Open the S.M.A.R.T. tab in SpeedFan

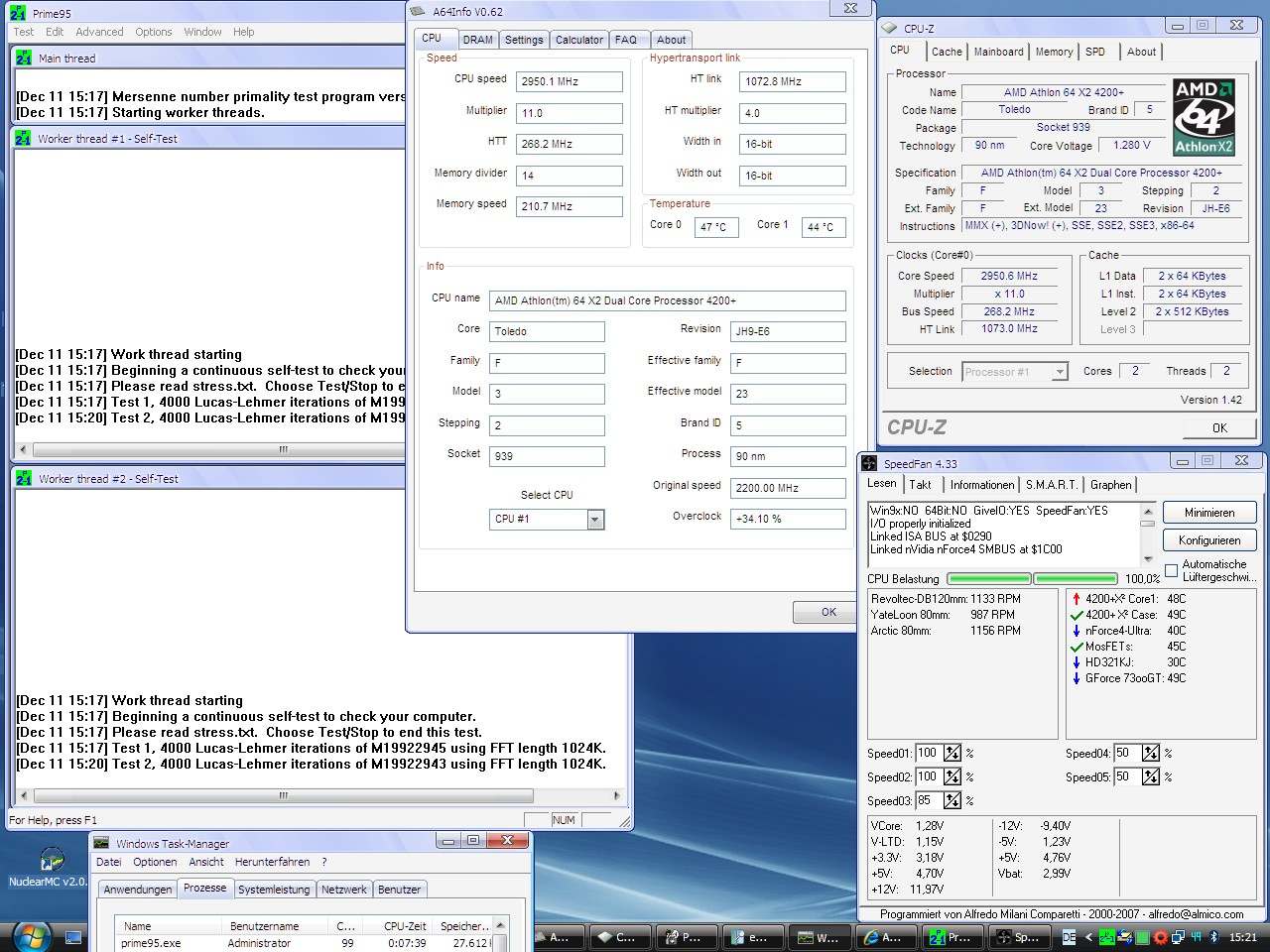point(1052,485)
